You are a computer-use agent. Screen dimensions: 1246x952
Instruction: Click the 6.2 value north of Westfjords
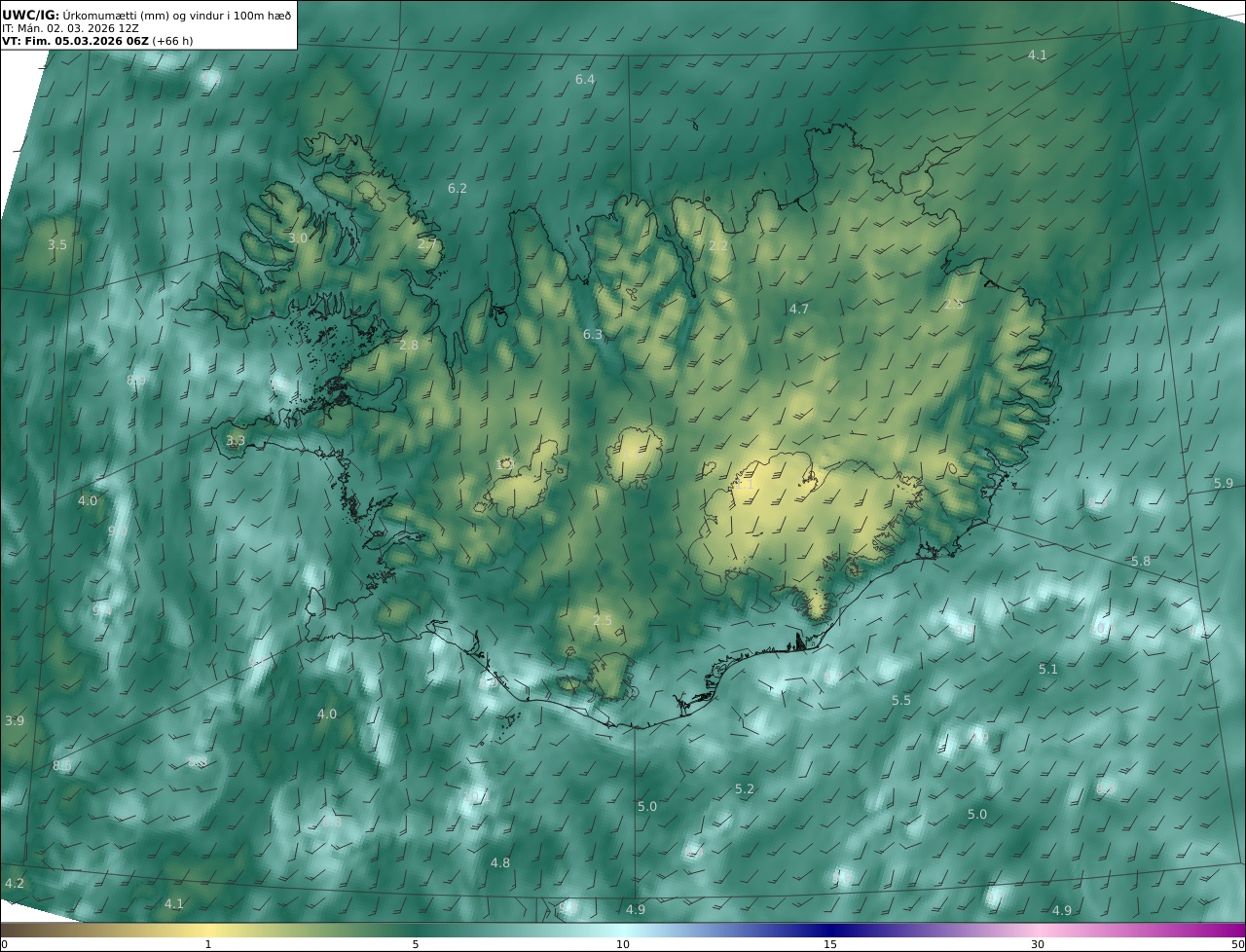[x=458, y=188]
